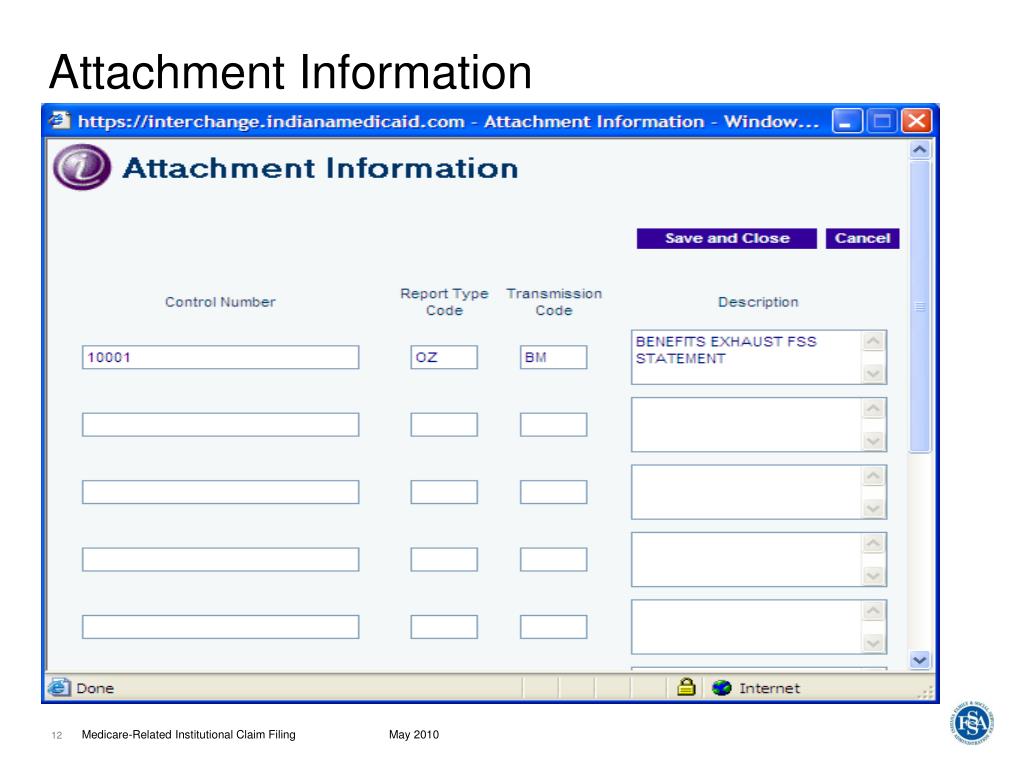
Task: Click the fourth row Report Type Code field
Action: pos(444,560)
